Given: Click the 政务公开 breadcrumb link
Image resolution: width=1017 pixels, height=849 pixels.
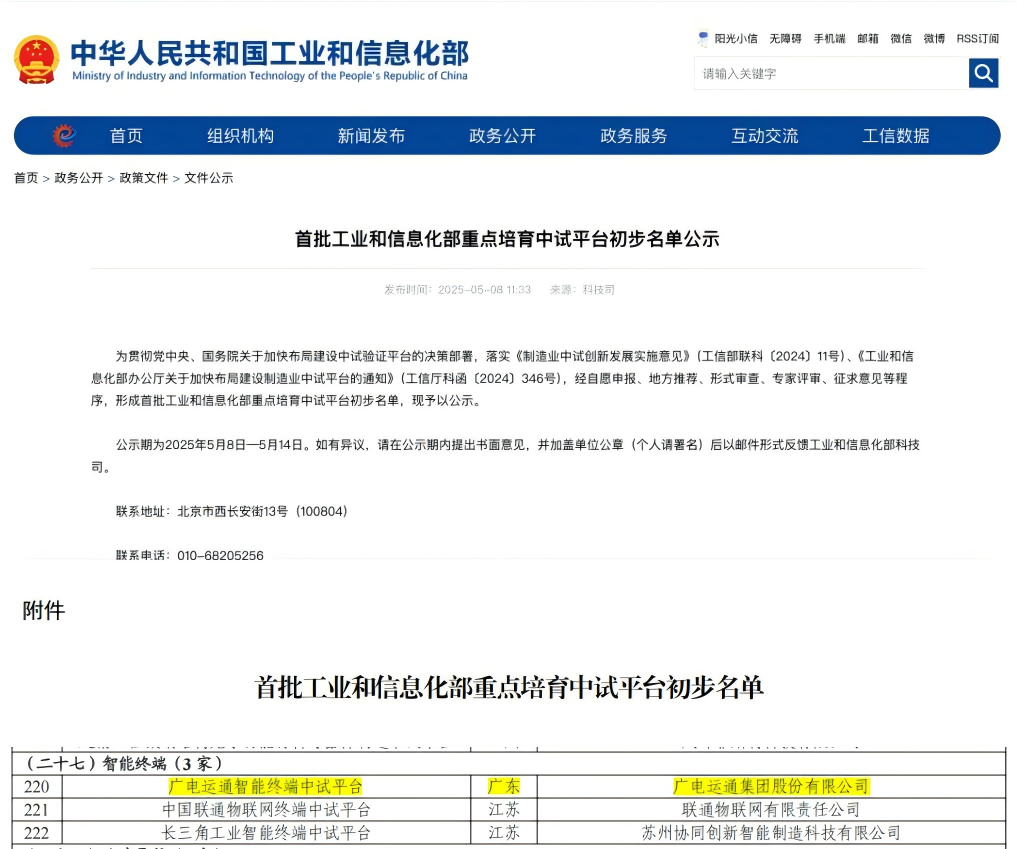Looking at the screenshot, I should [x=80, y=177].
